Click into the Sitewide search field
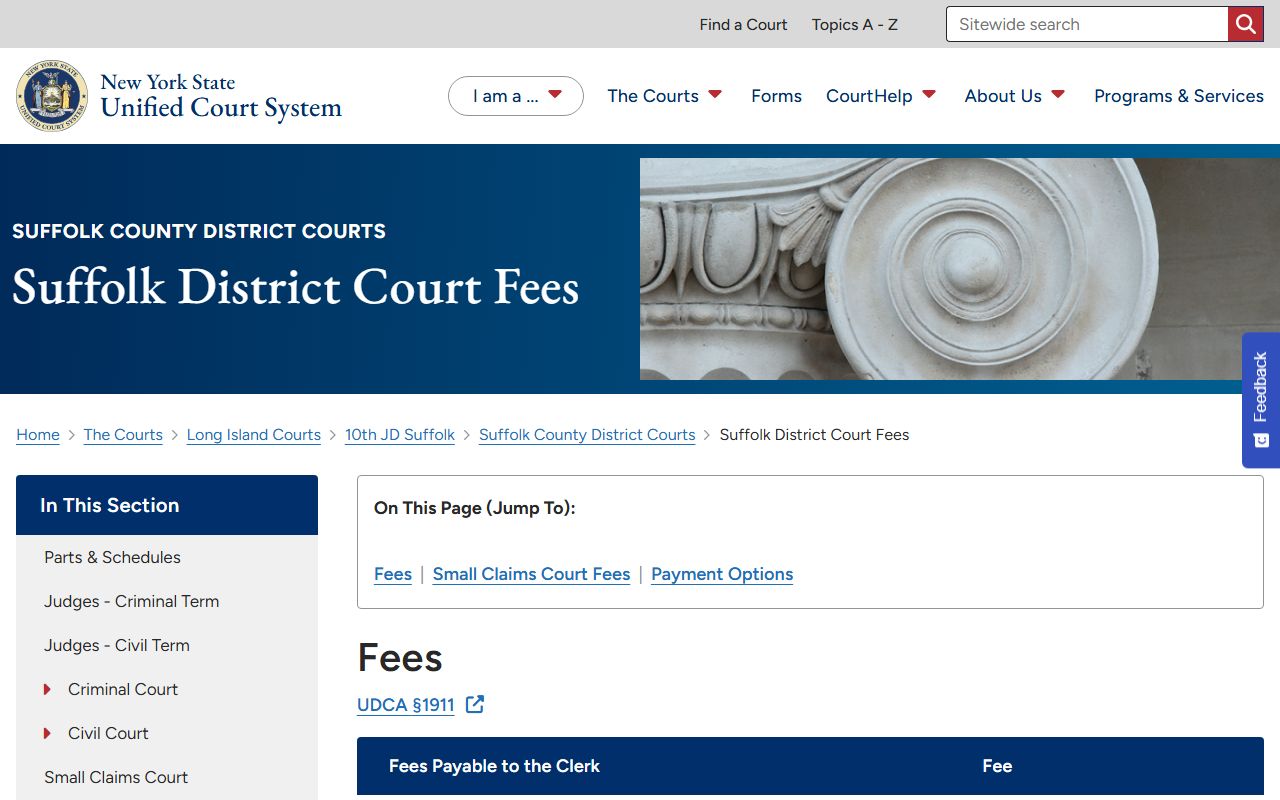Image resolution: width=1280 pixels, height=800 pixels. point(1087,24)
